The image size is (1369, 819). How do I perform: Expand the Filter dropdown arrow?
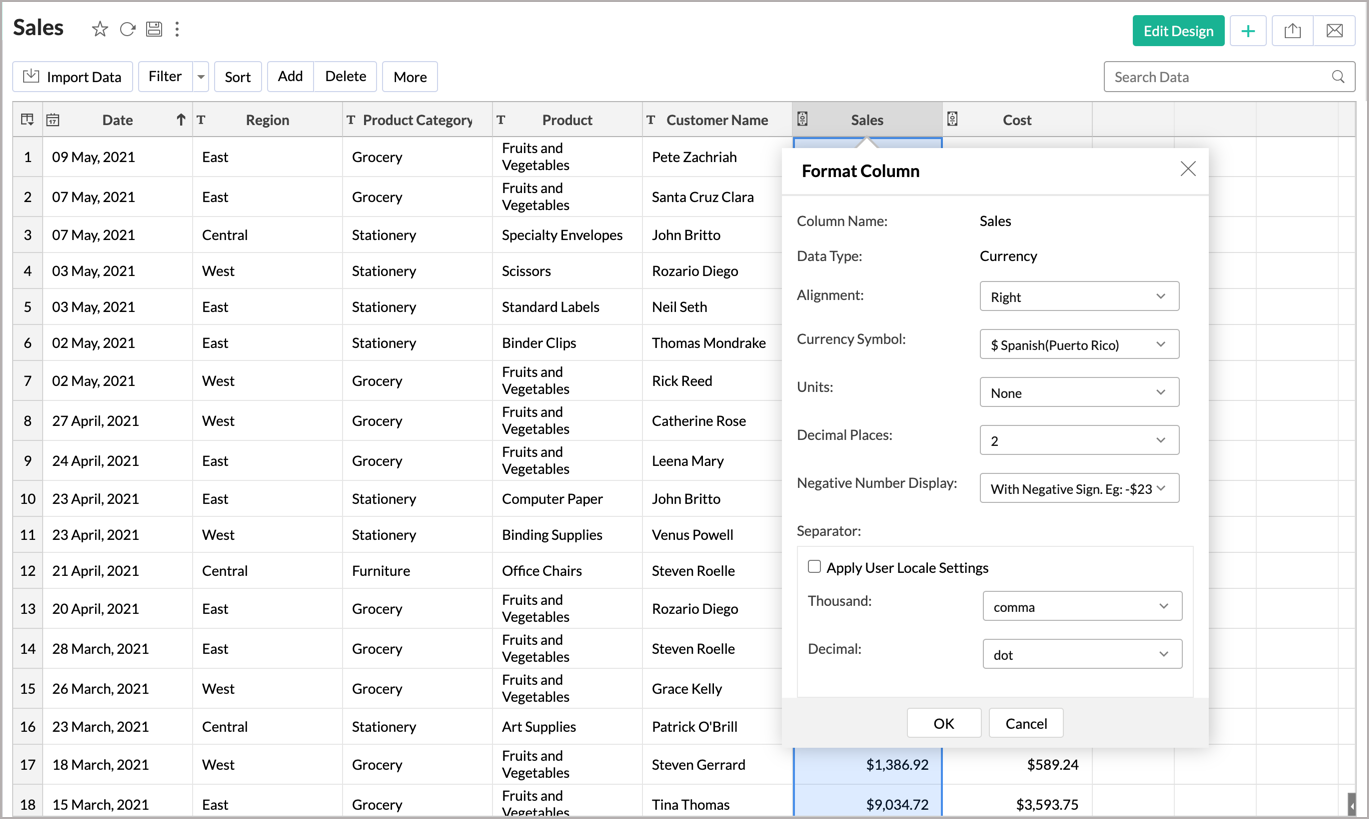pos(201,77)
